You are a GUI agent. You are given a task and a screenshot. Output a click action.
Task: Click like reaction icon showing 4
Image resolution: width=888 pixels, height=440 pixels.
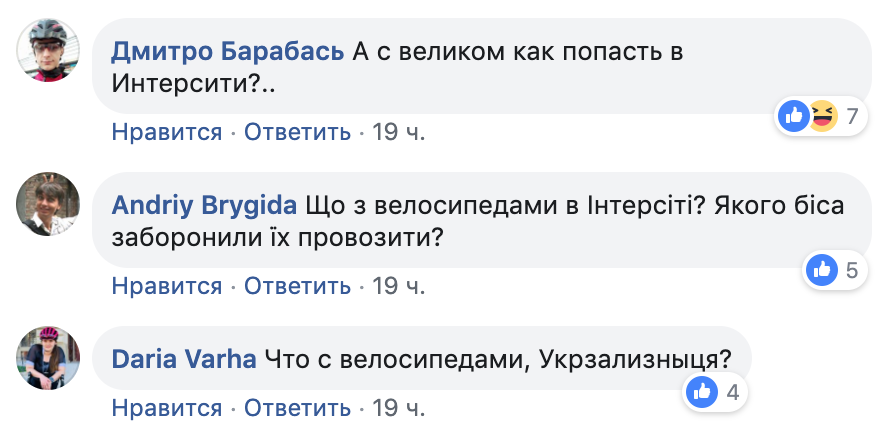tap(701, 392)
